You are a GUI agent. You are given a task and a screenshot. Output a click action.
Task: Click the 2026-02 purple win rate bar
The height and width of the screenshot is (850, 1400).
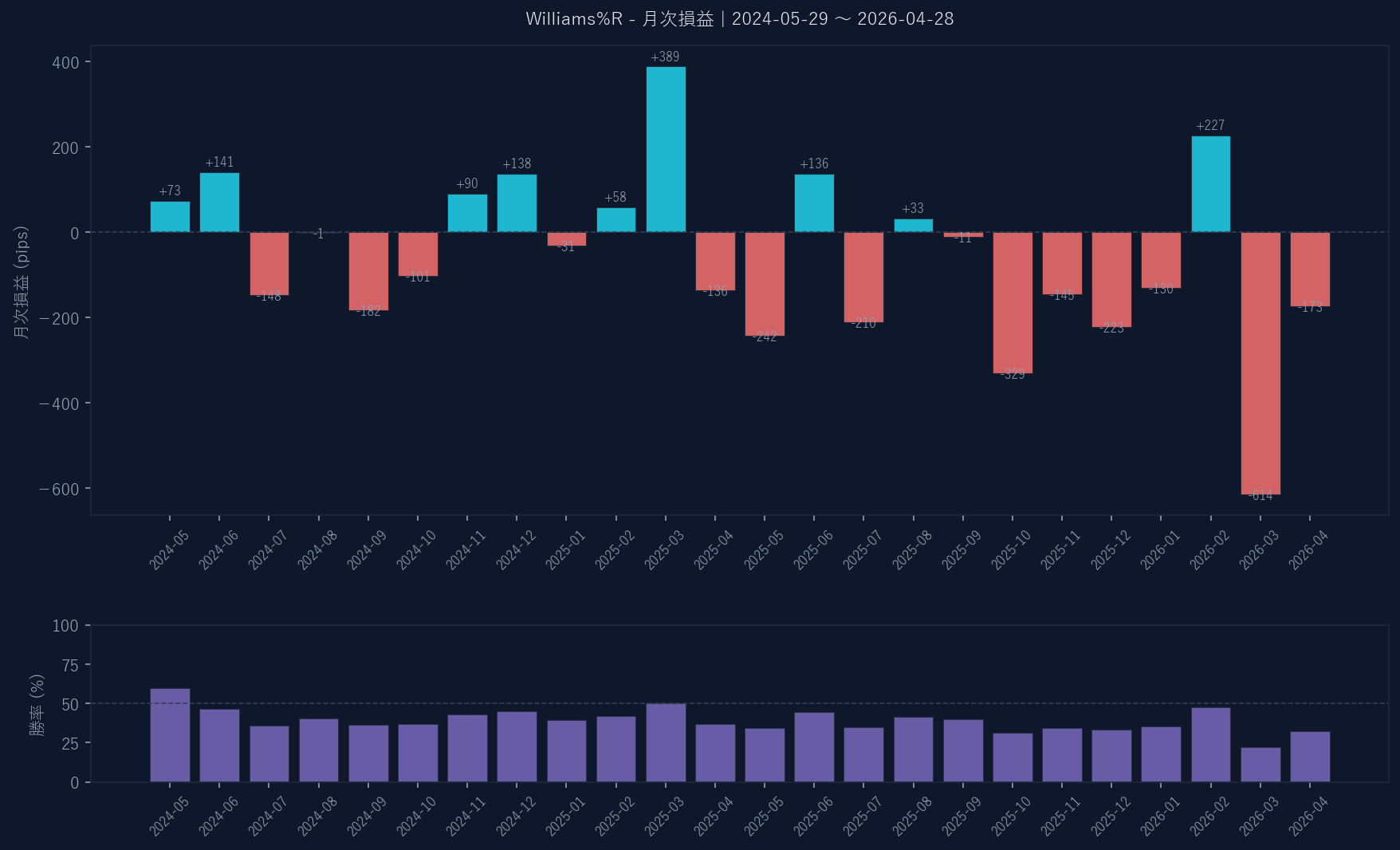pyautogui.click(x=1210, y=745)
